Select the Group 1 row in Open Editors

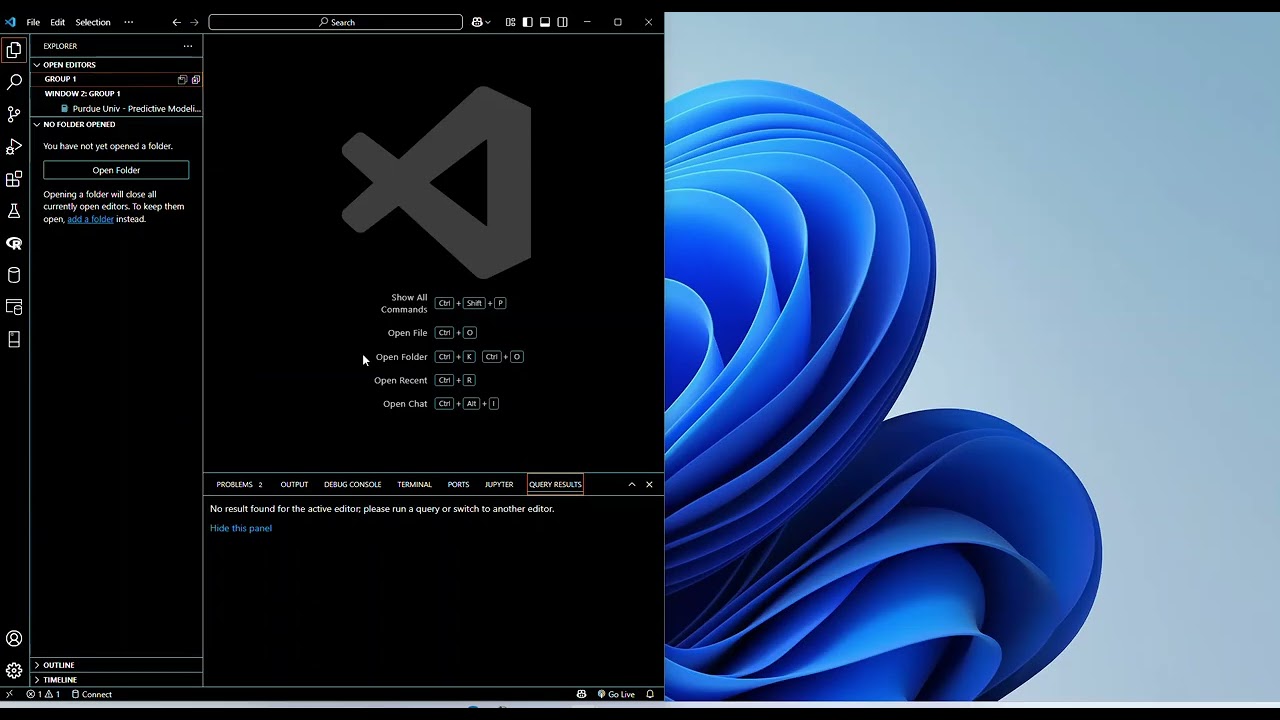coord(116,79)
